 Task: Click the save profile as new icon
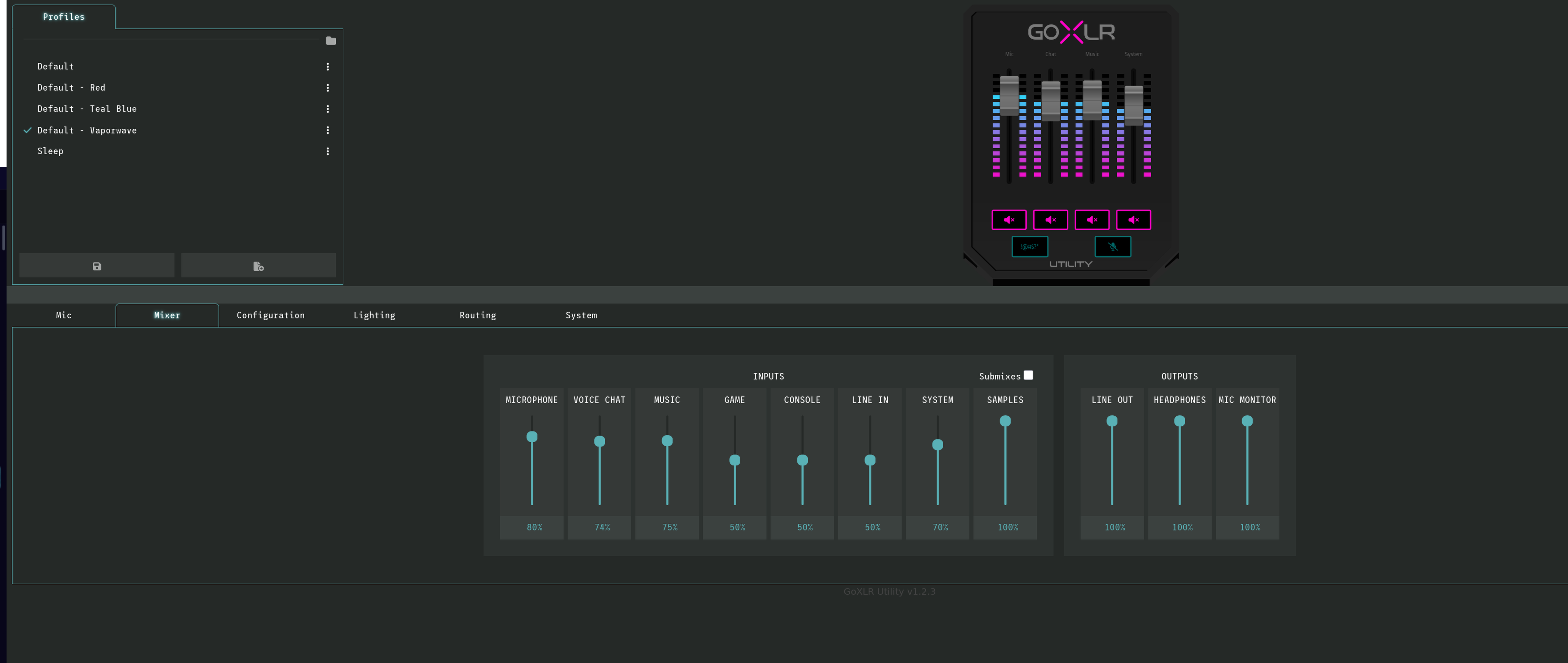pos(258,266)
